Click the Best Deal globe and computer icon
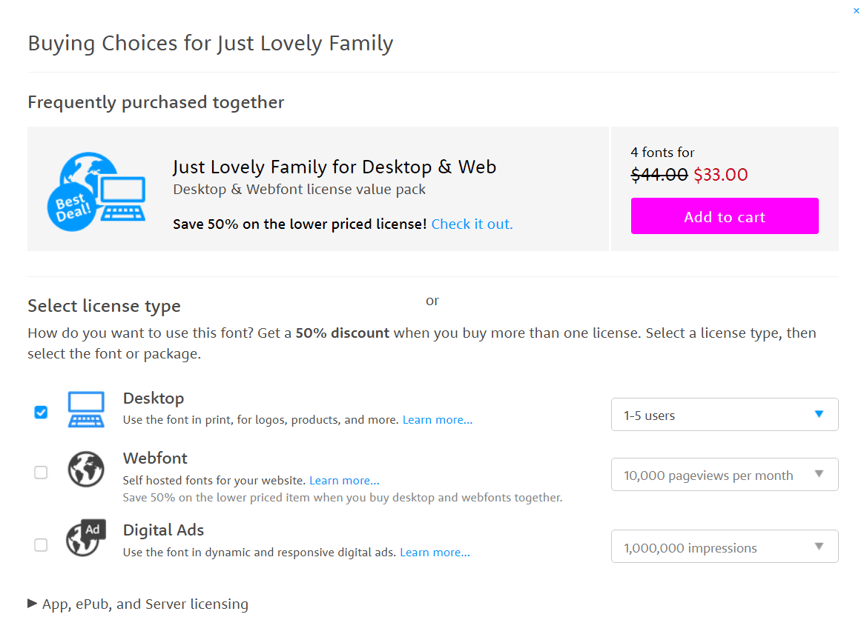The image size is (867, 637). pos(96,191)
